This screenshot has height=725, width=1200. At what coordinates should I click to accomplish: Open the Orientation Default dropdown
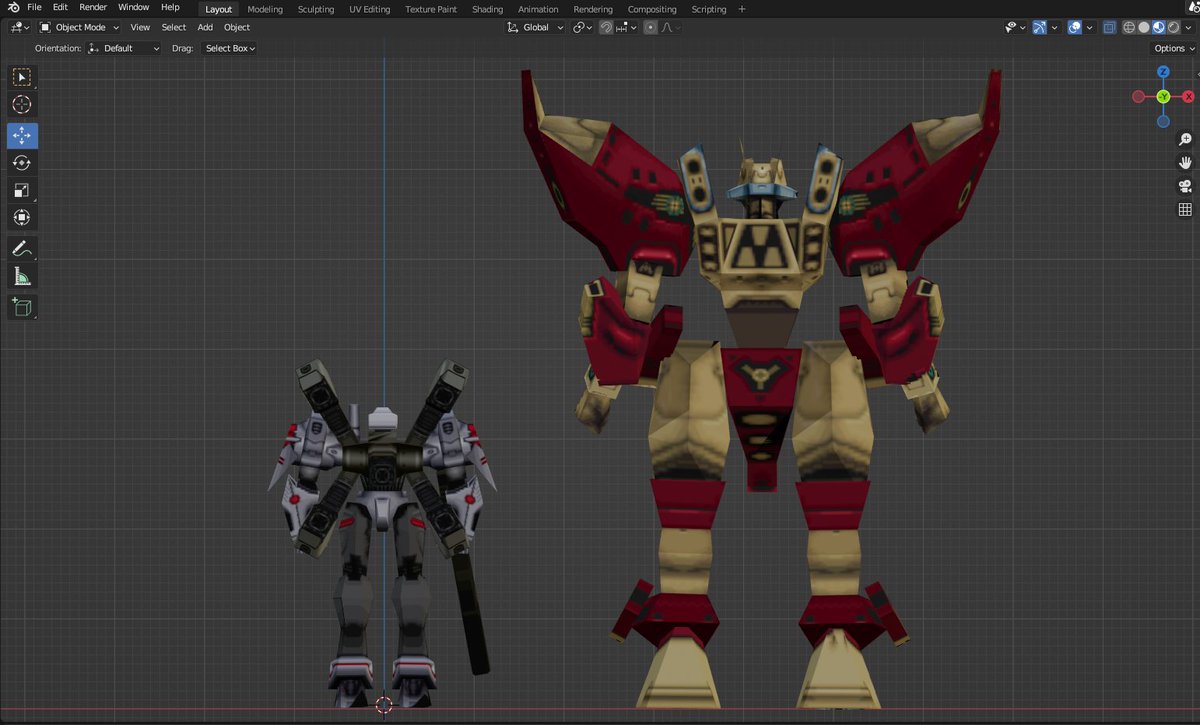click(x=124, y=48)
